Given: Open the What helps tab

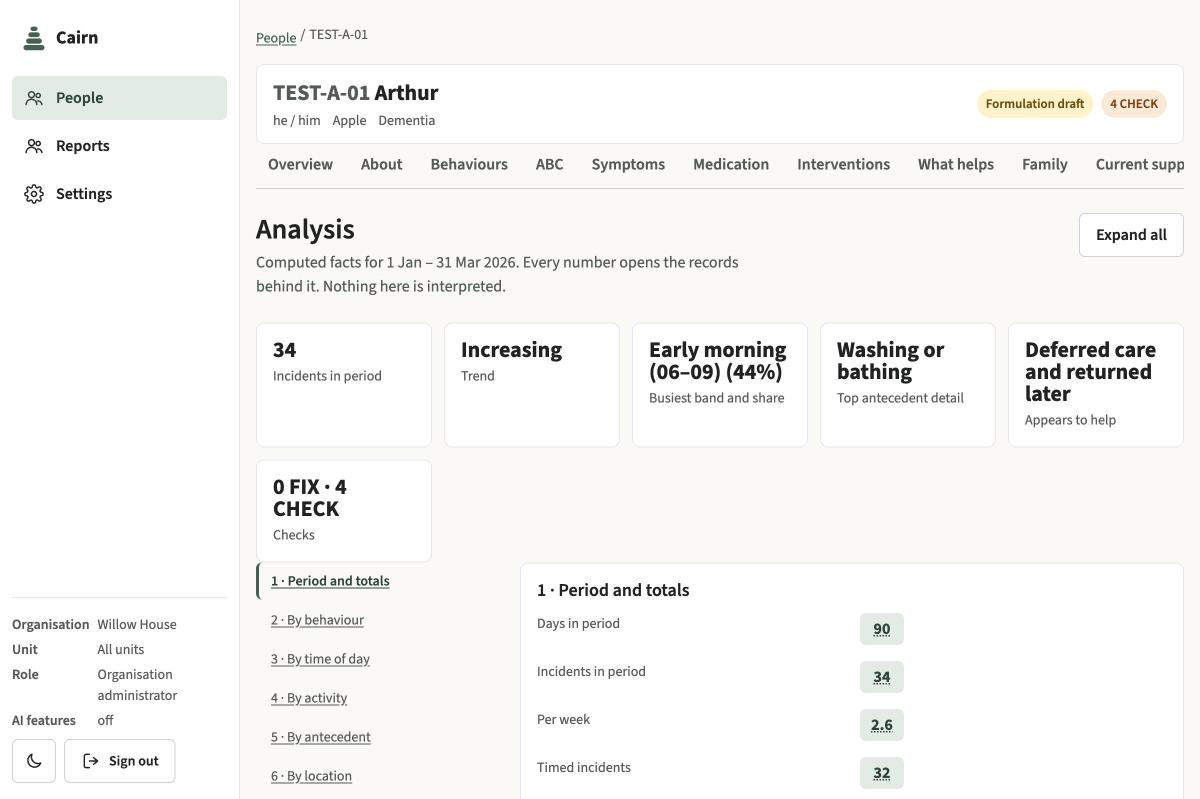Looking at the screenshot, I should click(956, 164).
